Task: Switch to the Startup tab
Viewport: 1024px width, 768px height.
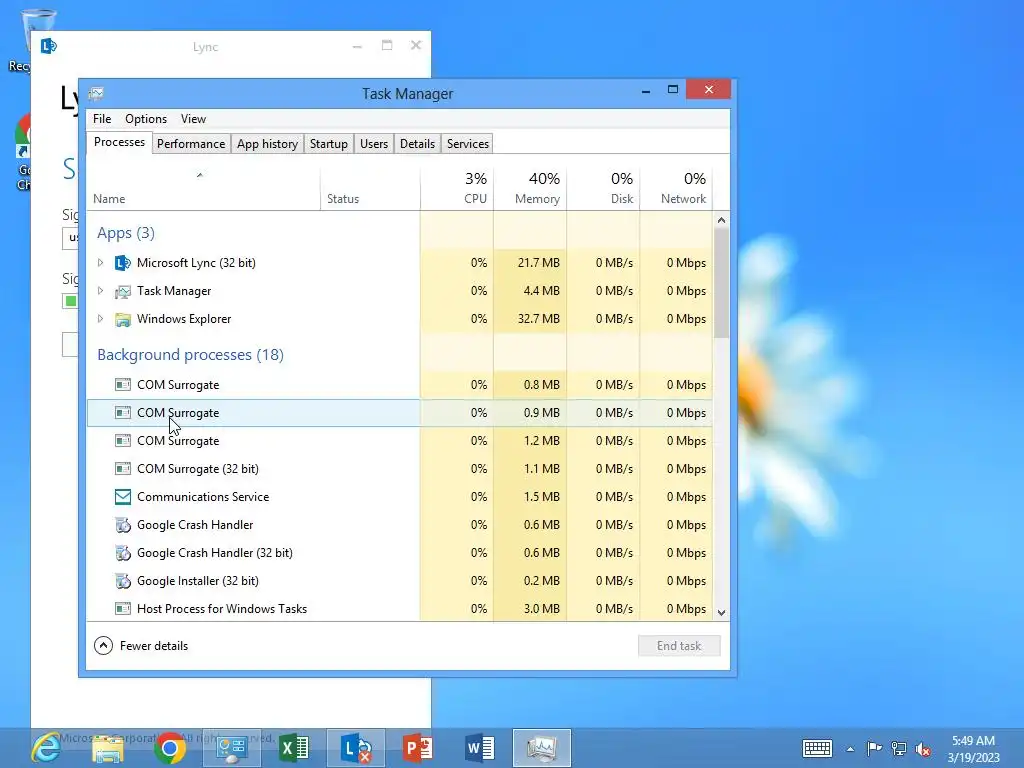Action: coord(328,144)
